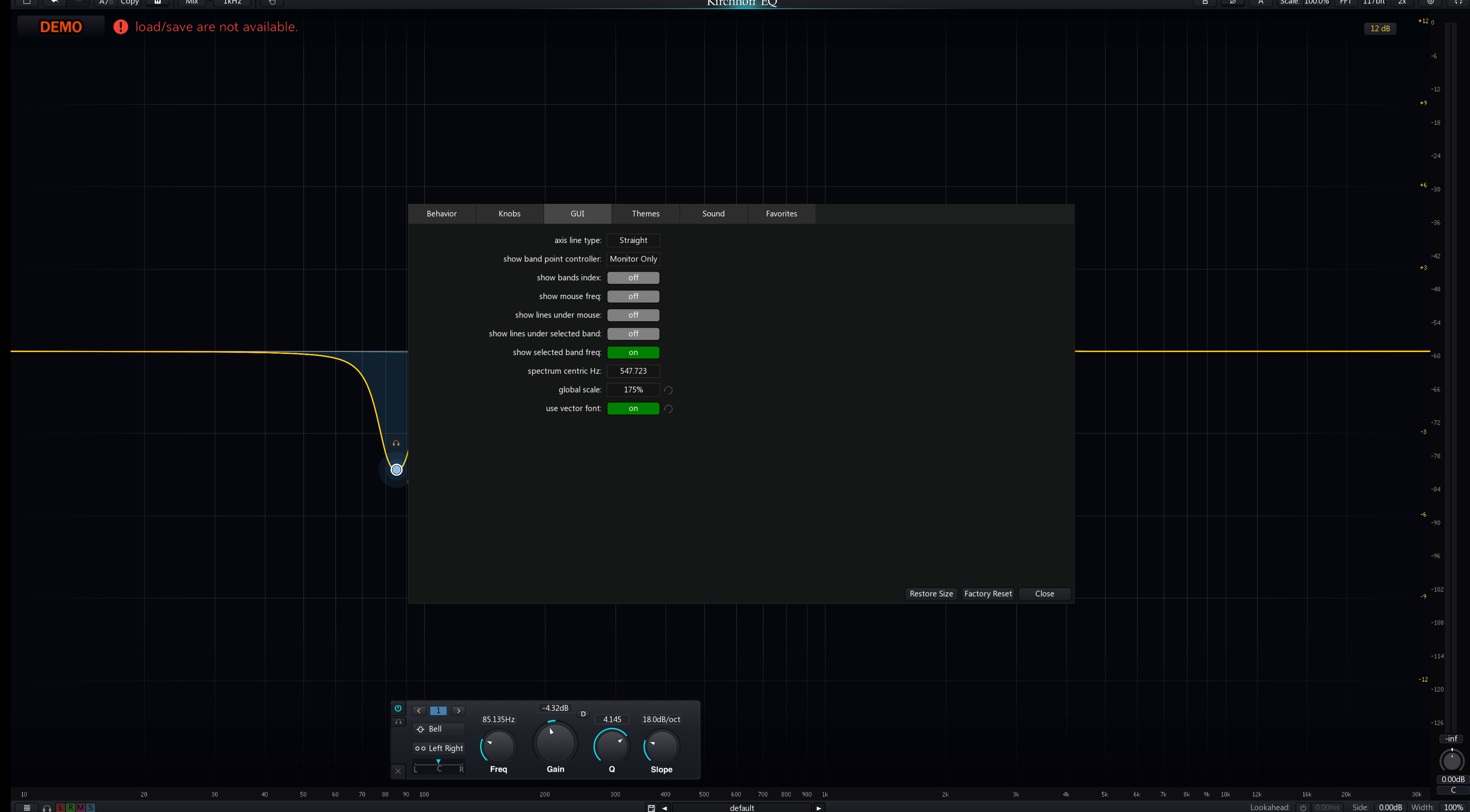Viewport: 1470px width, 812px height.
Task: Load next preset with right triangle
Action: point(819,807)
